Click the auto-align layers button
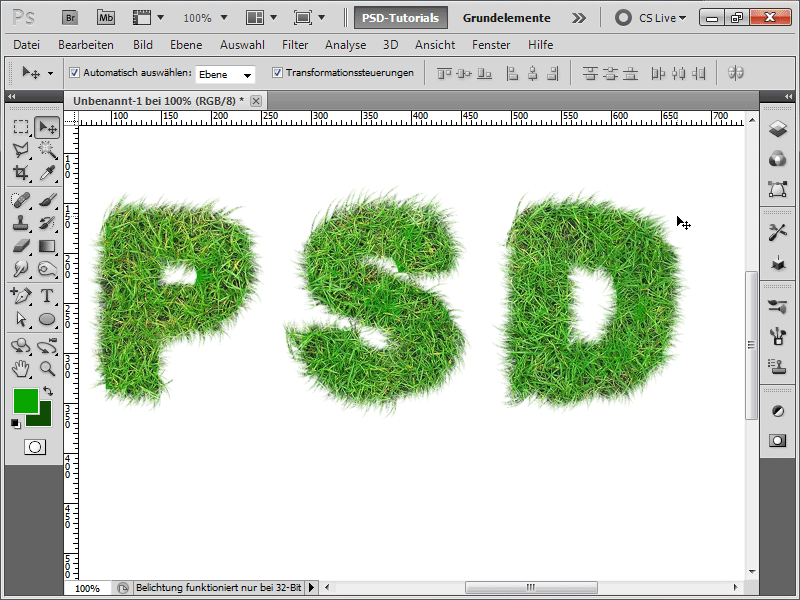The height and width of the screenshot is (600, 800). pyautogui.click(x=735, y=73)
